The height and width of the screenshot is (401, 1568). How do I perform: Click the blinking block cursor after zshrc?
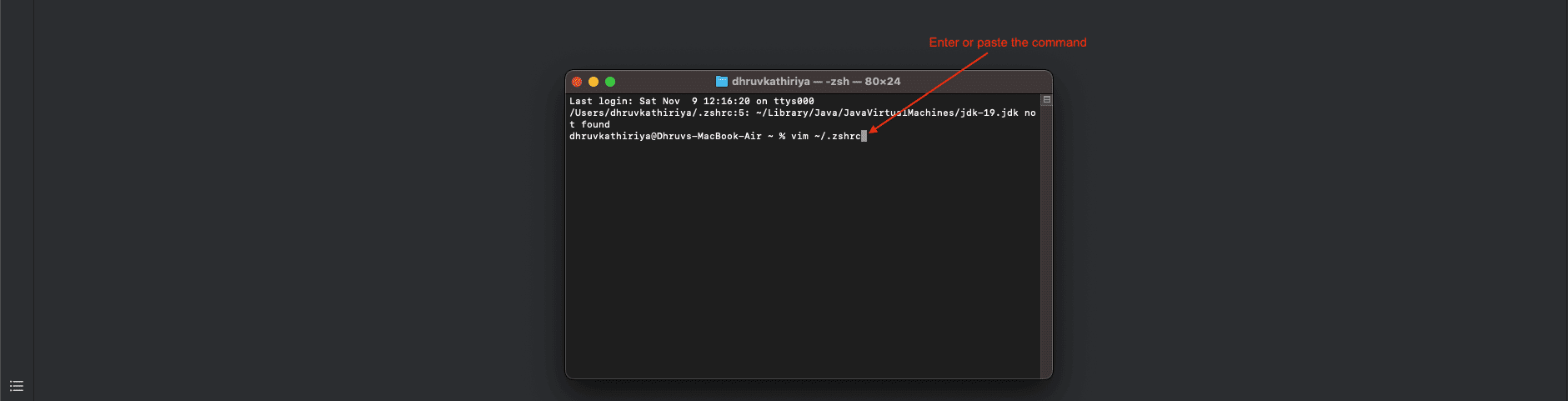864,137
